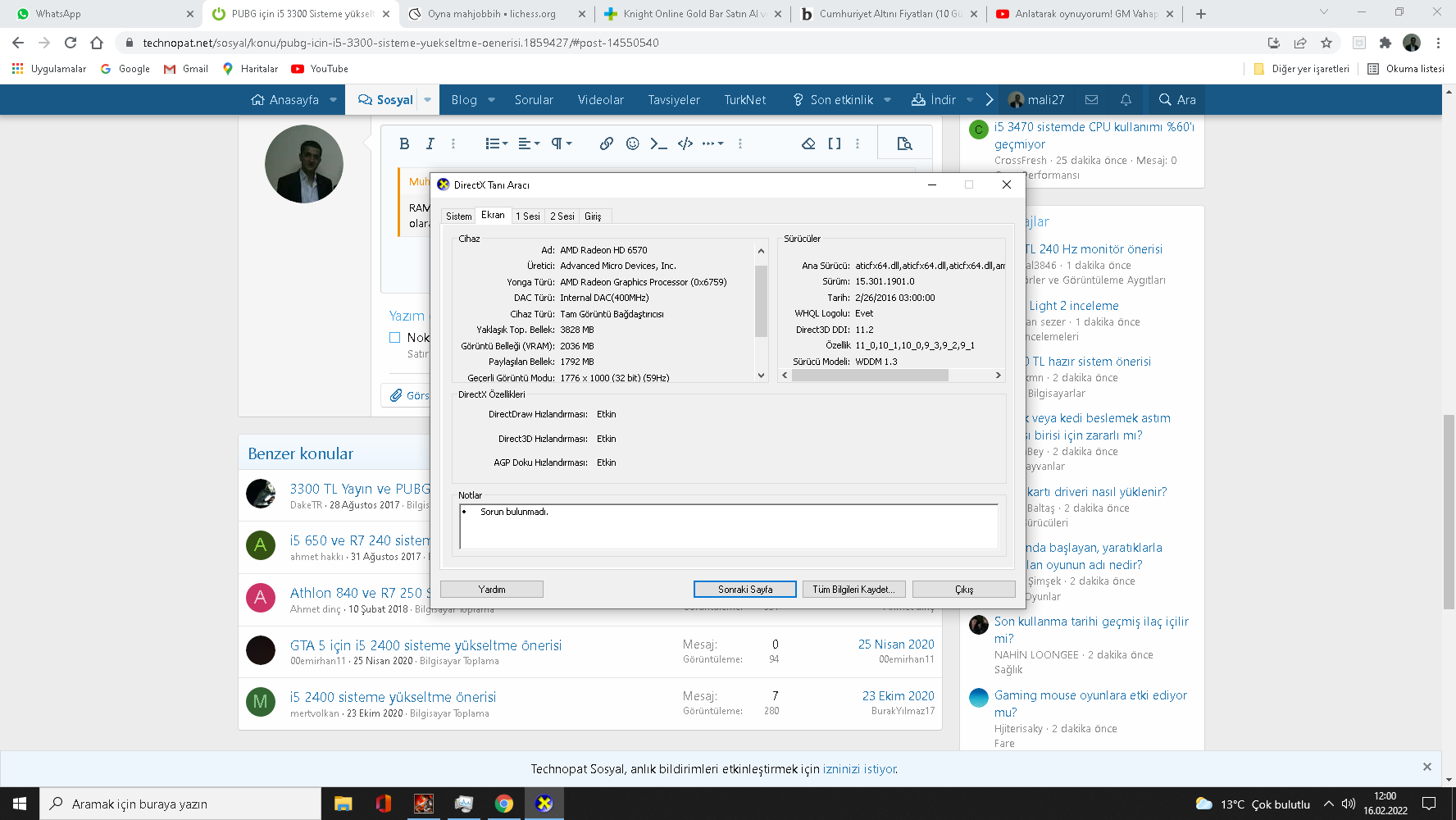Apply italic formatting in the editor toolbar
The height and width of the screenshot is (820, 1456).
tap(430, 143)
